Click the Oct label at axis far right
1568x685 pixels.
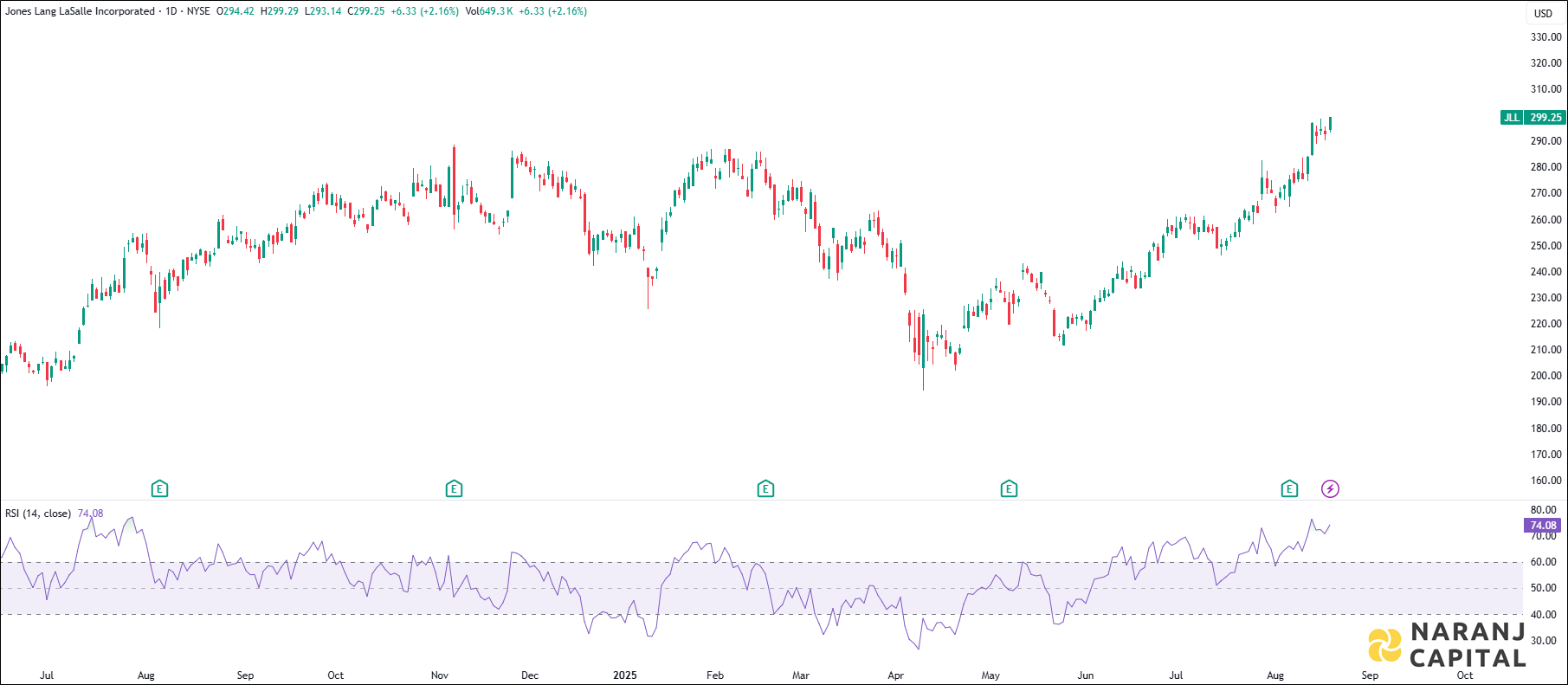[1465, 675]
